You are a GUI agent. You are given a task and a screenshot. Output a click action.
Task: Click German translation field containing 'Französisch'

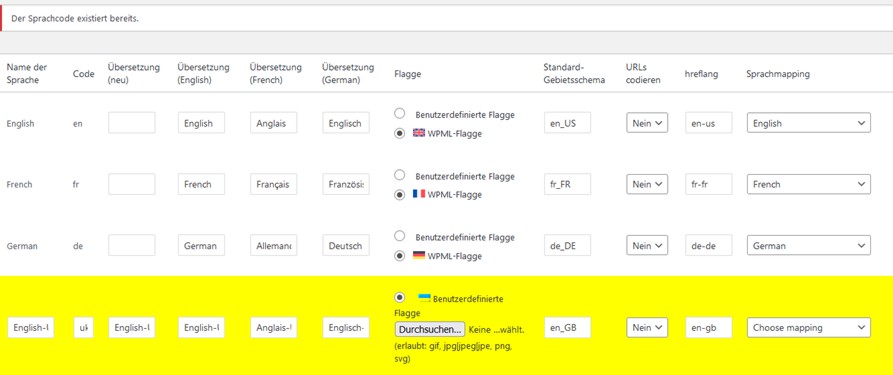(346, 184)
